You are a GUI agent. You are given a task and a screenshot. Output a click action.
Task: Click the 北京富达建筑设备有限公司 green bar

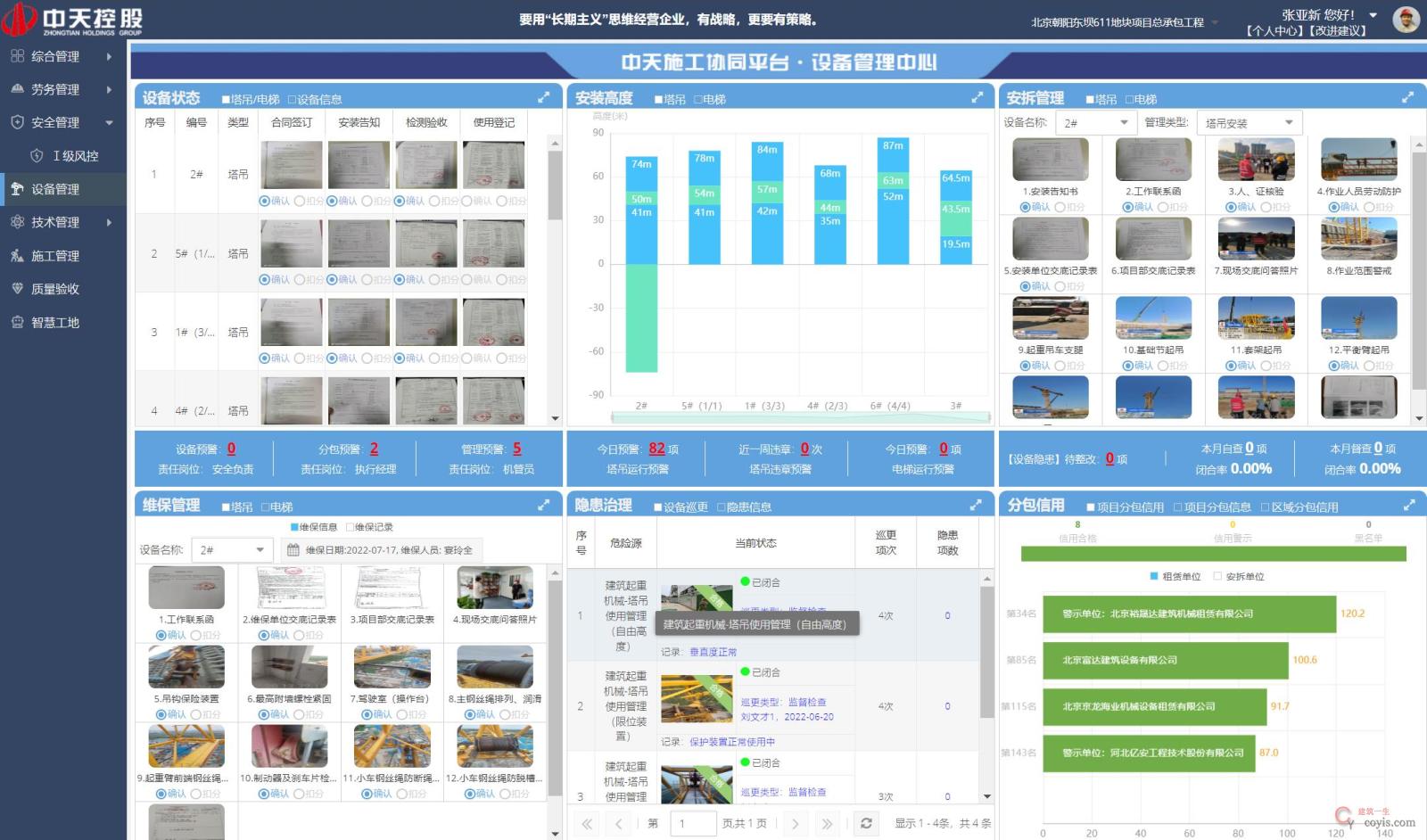[x=1165, y=660]
